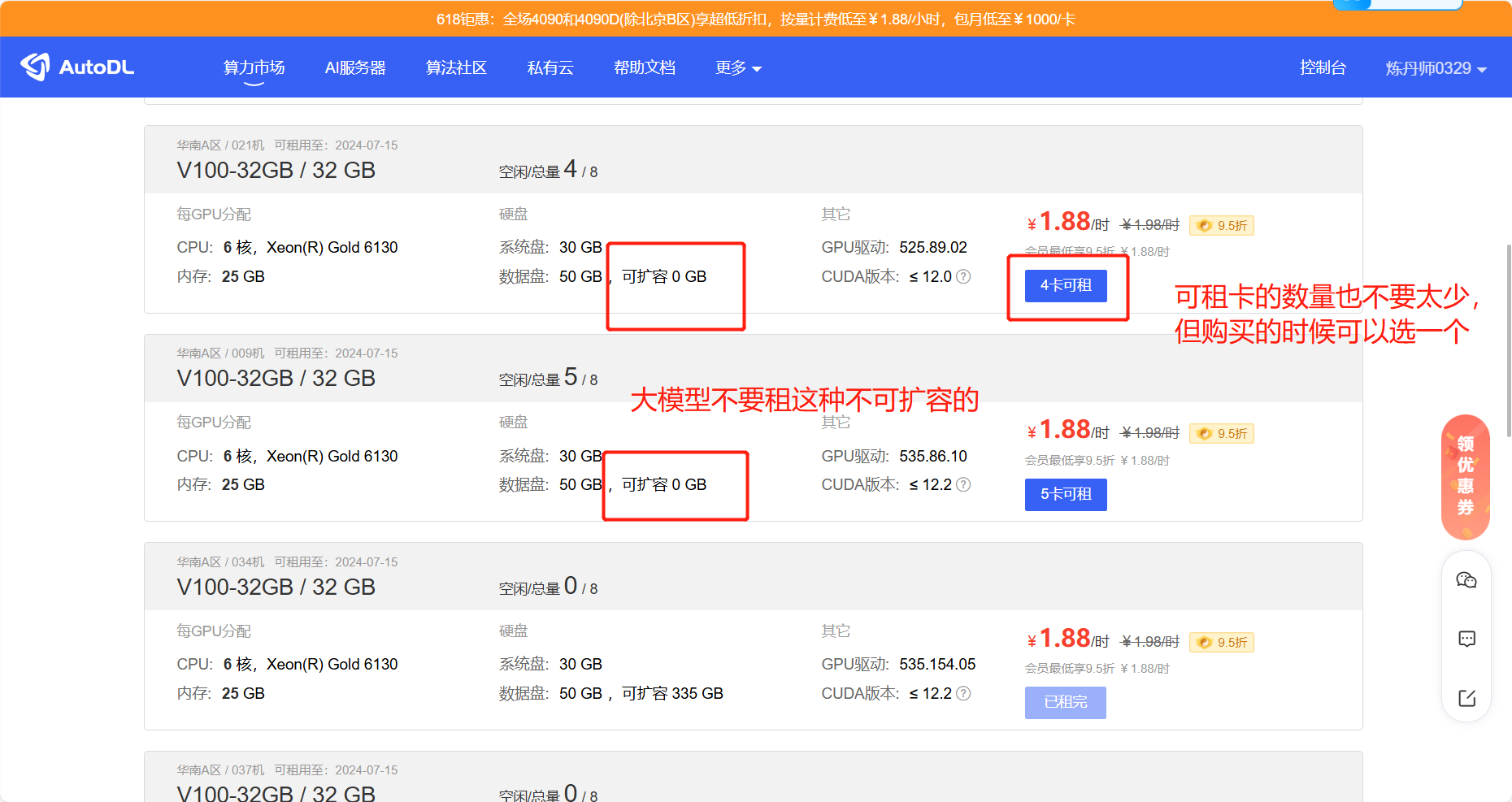The image size is (1512, 802).
Task: Click '会员最低享9.5折' text in the 009机 card
Action: (x=1070, y=460)
